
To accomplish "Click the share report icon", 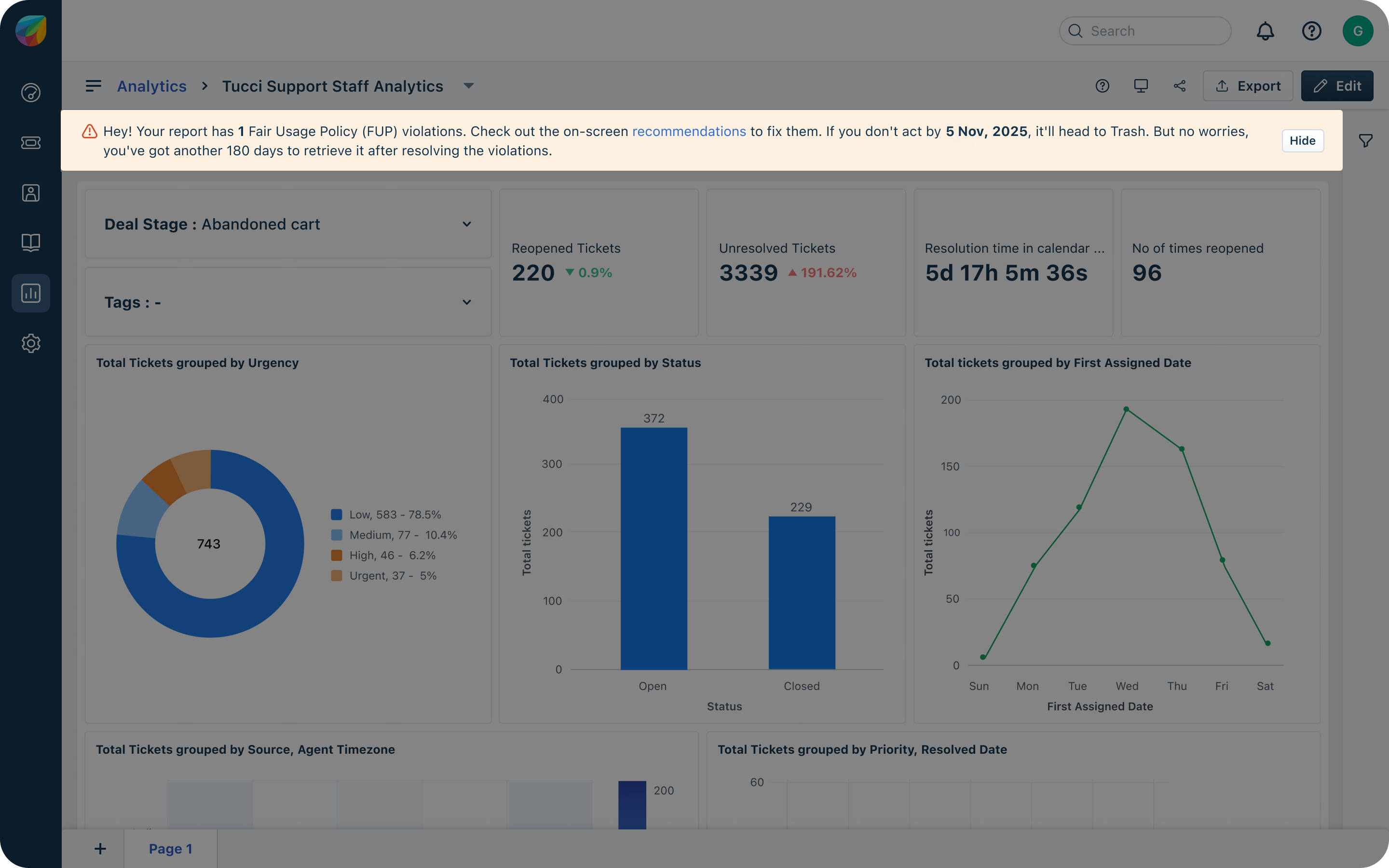I will point(1180,86).
